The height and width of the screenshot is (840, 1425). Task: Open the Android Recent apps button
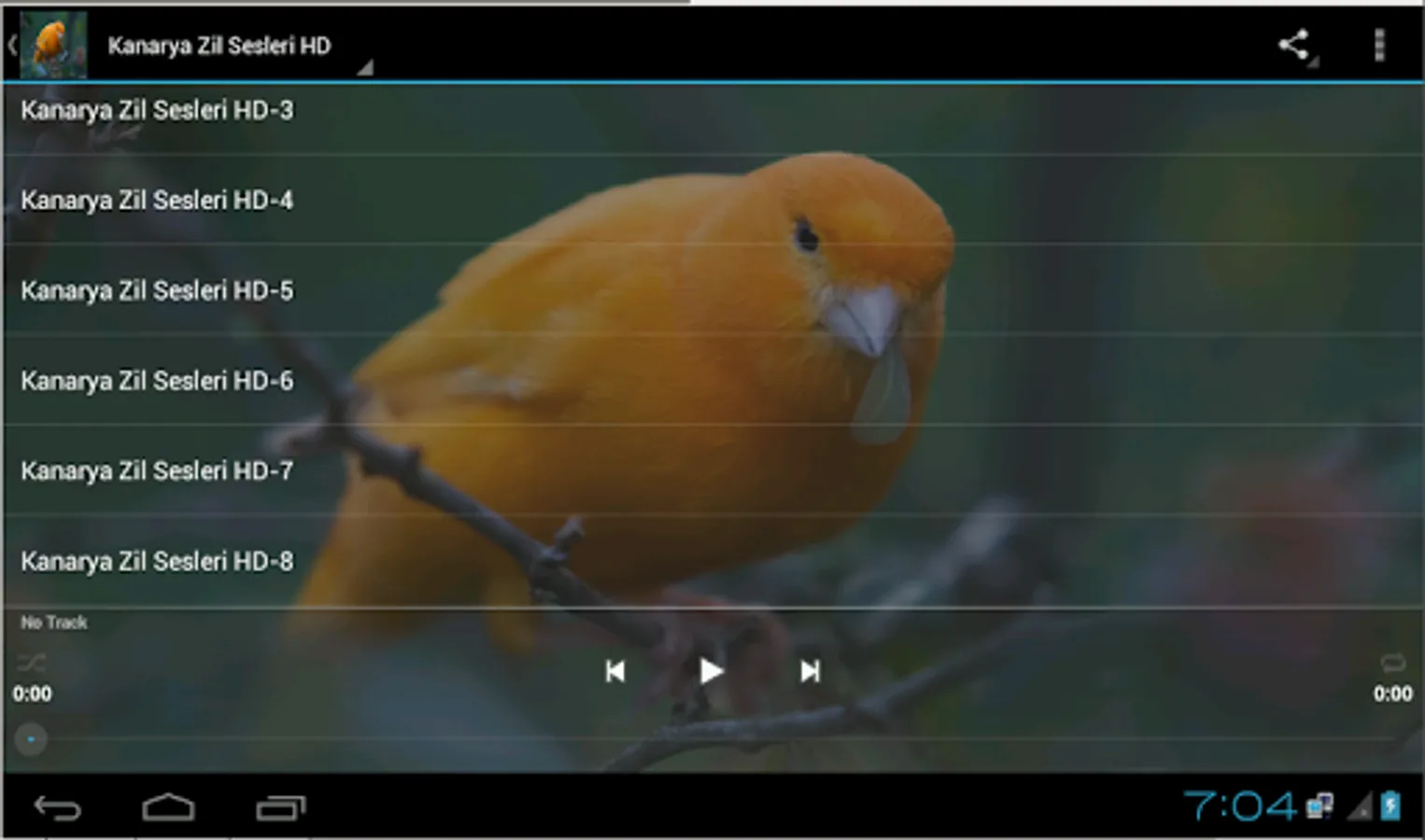281,807
